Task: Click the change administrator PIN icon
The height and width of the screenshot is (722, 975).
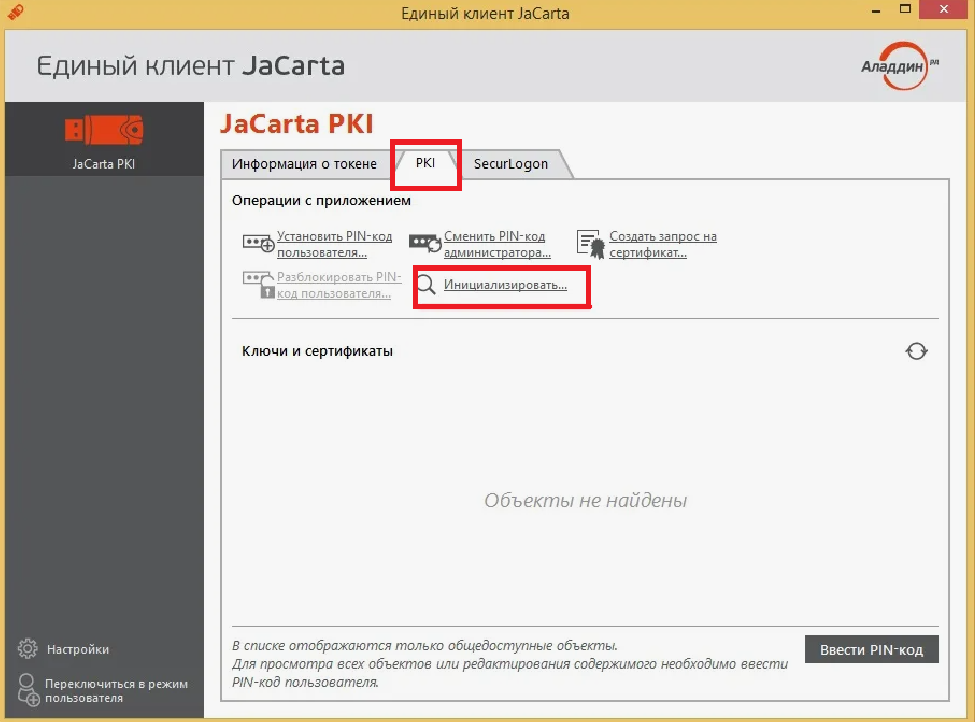Action: click(425, 244)
